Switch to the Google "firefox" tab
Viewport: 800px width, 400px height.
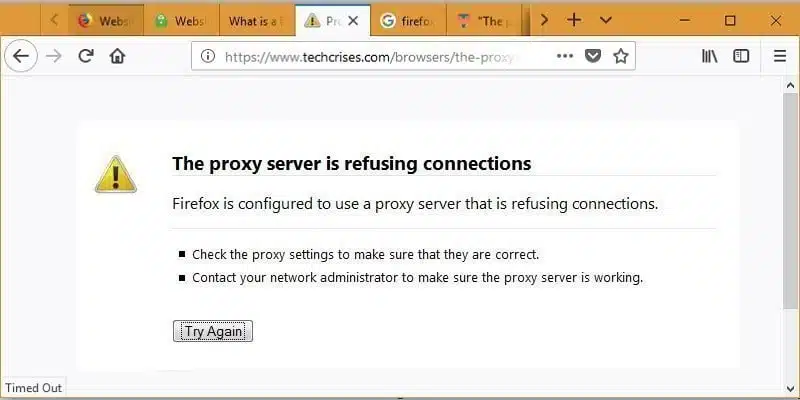click(x=407, y=20)
